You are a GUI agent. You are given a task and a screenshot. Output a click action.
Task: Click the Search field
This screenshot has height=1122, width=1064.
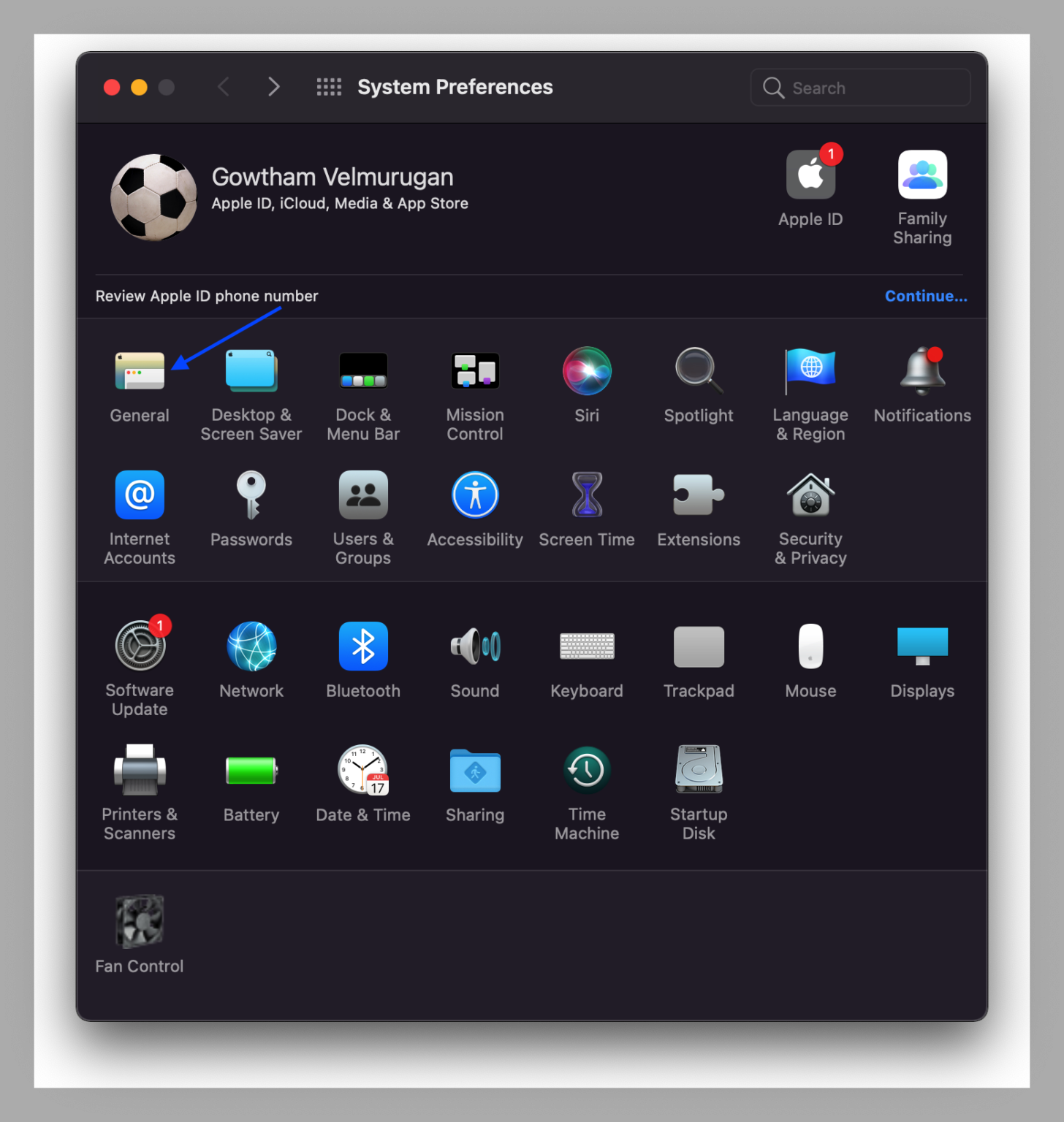(860, 88)
